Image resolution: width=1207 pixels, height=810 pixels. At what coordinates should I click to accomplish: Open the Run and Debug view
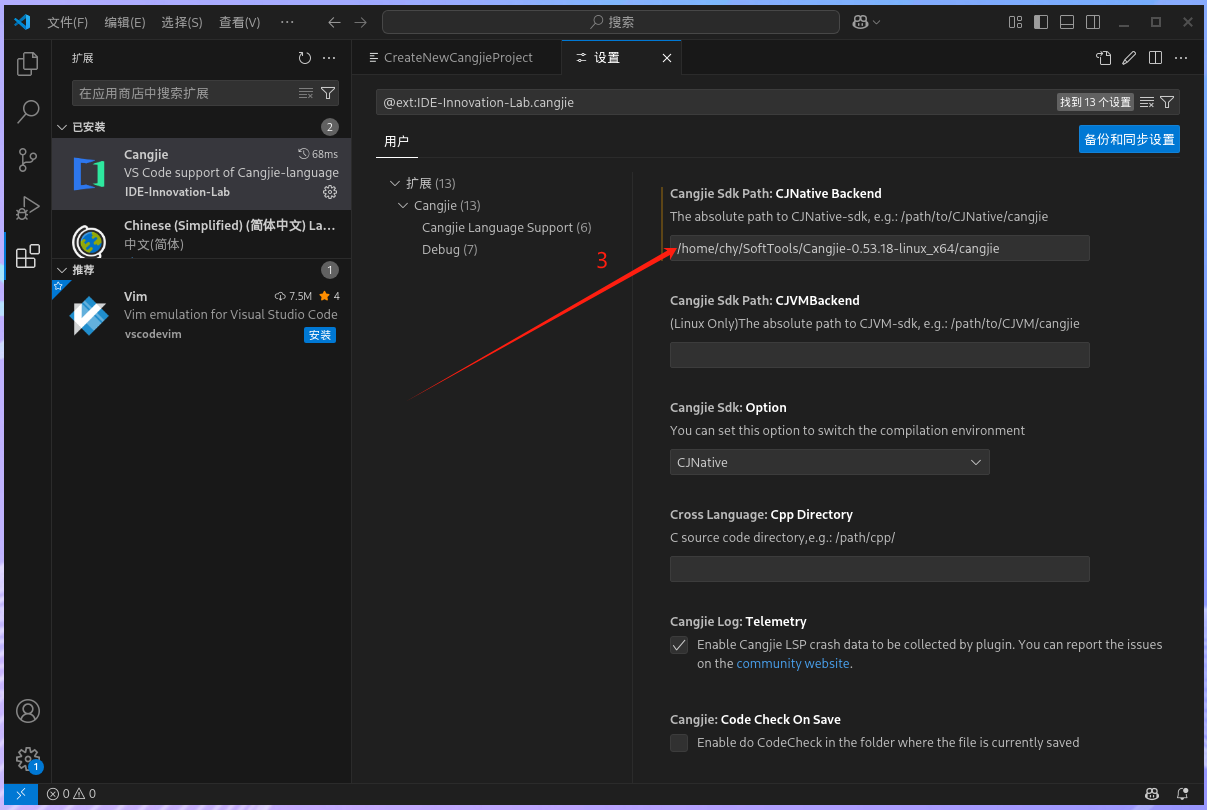point(28,207)
